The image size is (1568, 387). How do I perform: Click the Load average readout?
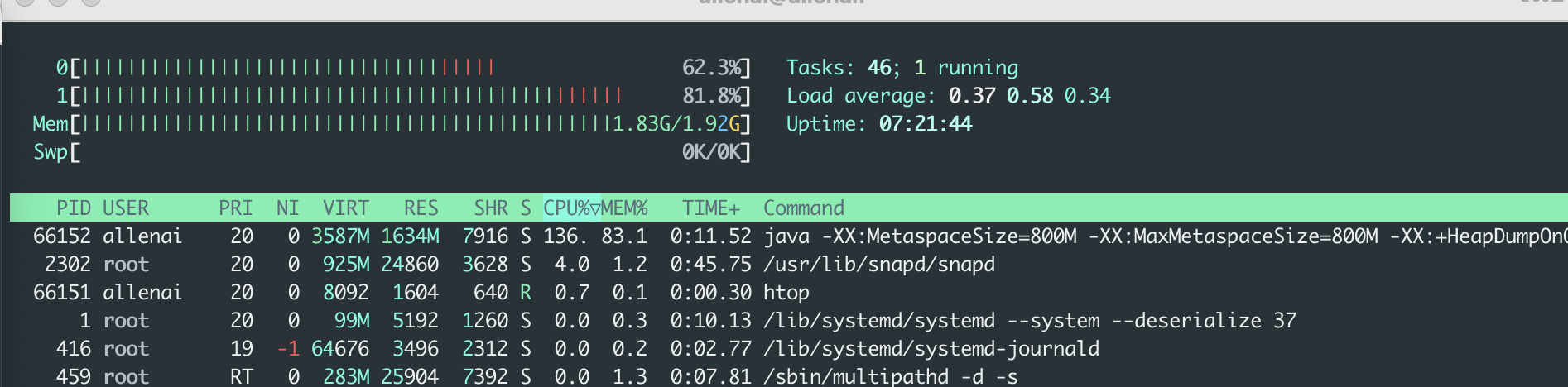coord(948,96)
